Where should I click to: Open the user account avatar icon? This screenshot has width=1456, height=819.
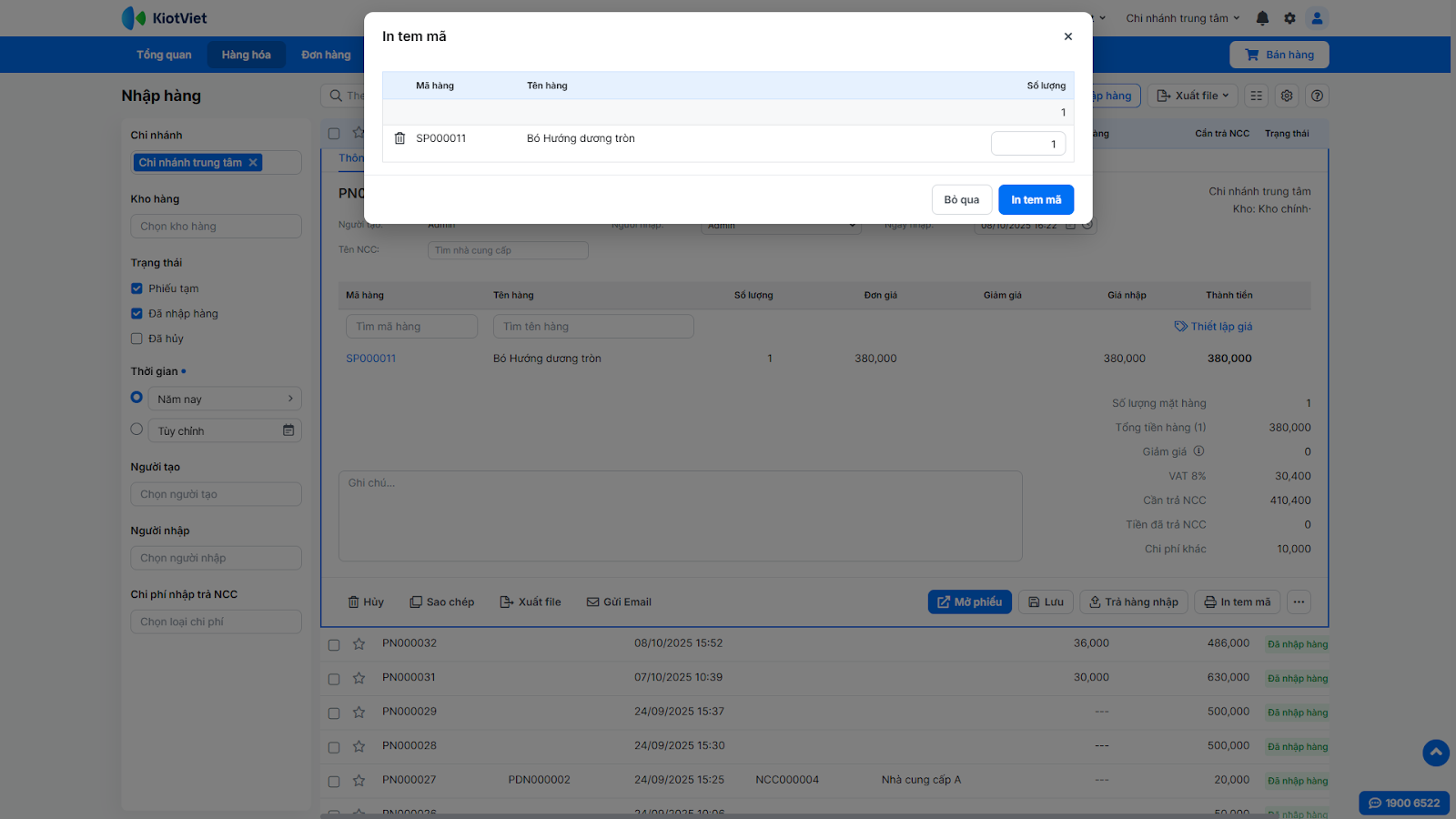tap(1317, 18)
